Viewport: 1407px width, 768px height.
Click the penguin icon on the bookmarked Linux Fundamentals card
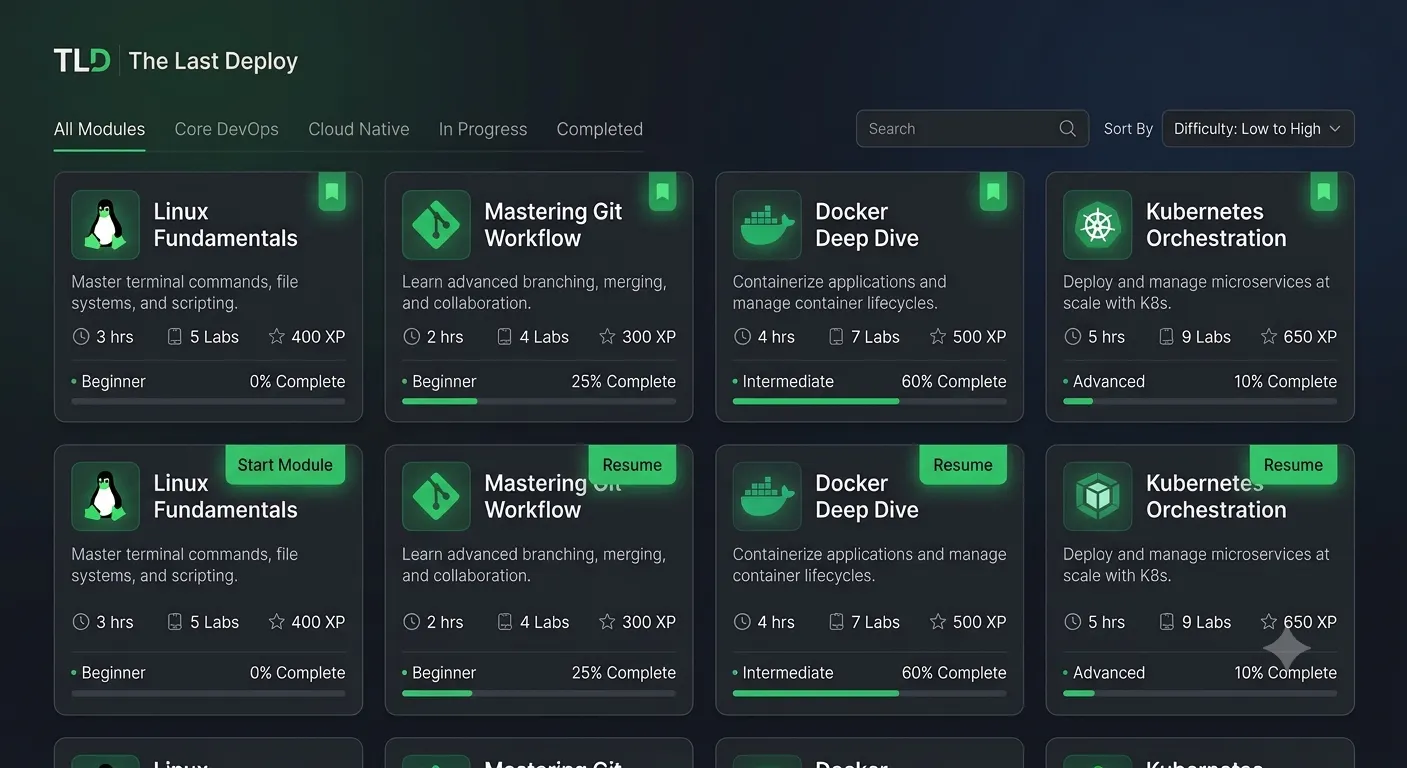[105, 225]
